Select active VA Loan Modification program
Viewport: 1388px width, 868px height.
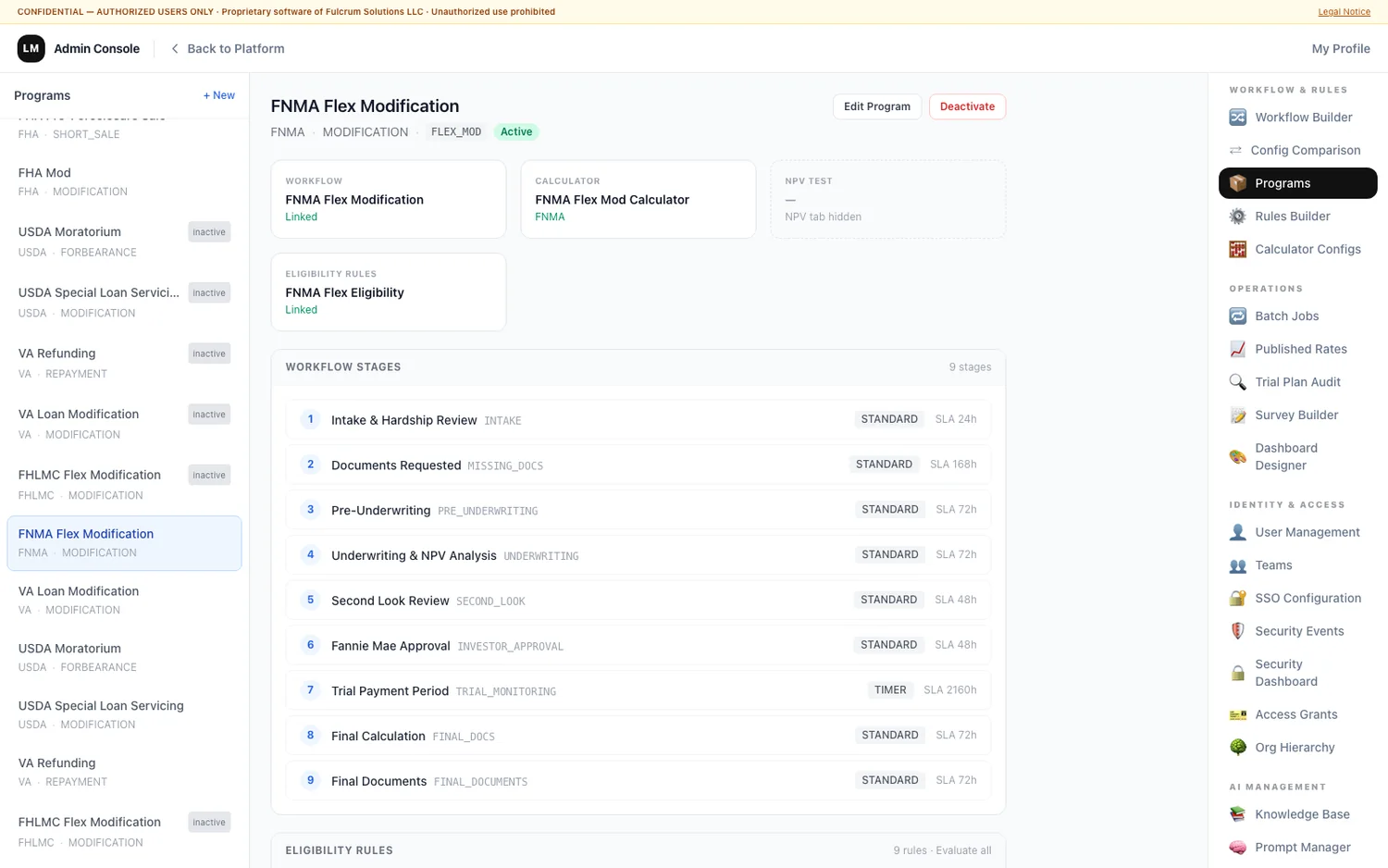[124, 600]
